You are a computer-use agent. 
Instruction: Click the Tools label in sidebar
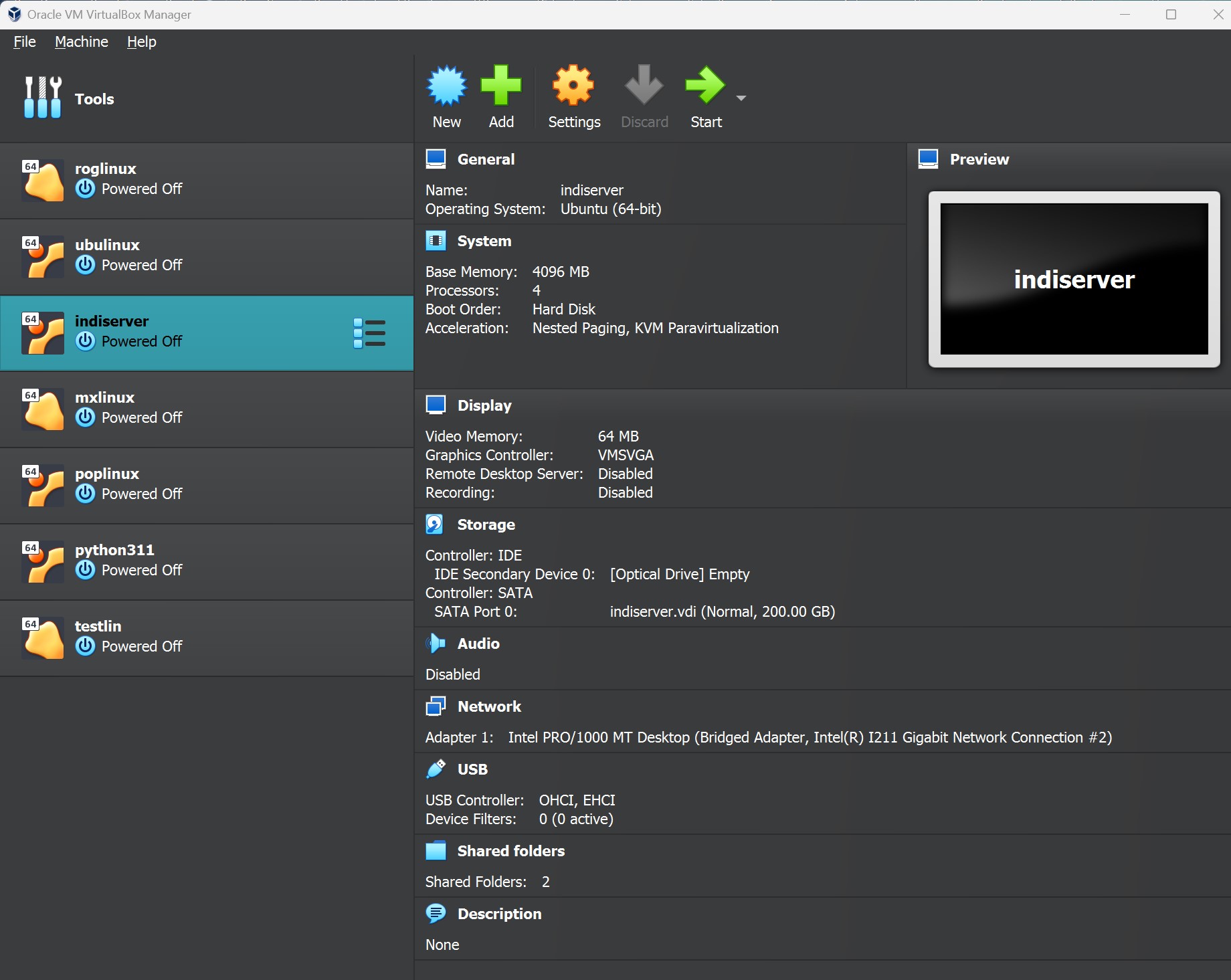(x=94, y=99)
